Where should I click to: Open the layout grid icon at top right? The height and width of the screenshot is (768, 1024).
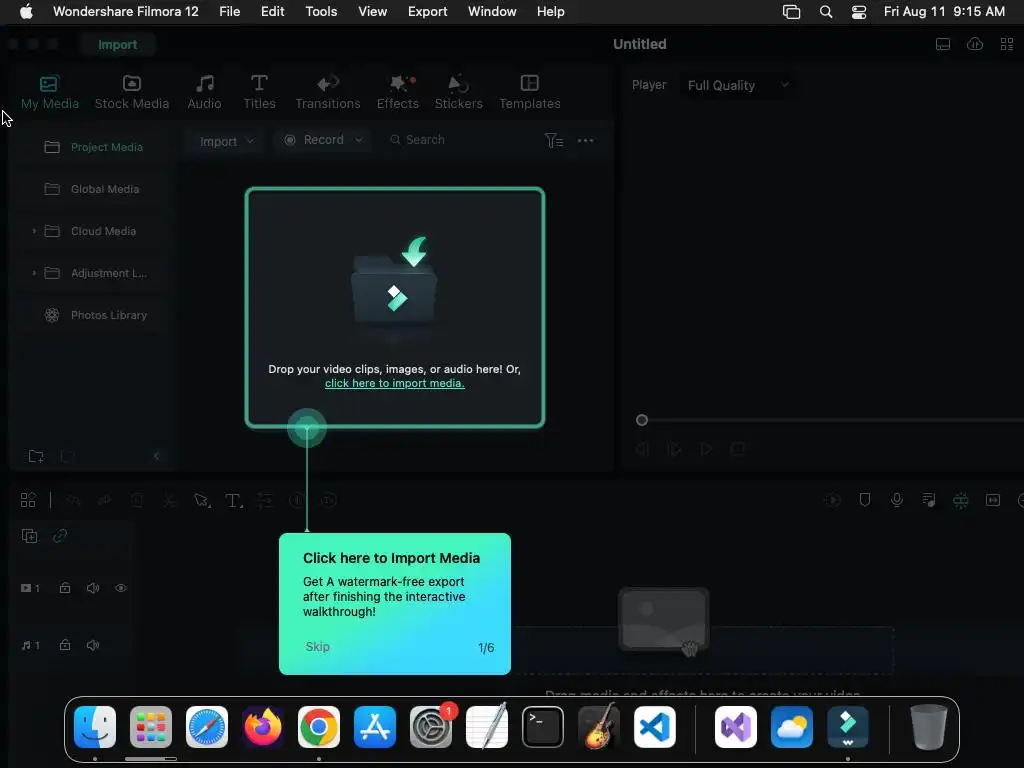pos(1006,44)
